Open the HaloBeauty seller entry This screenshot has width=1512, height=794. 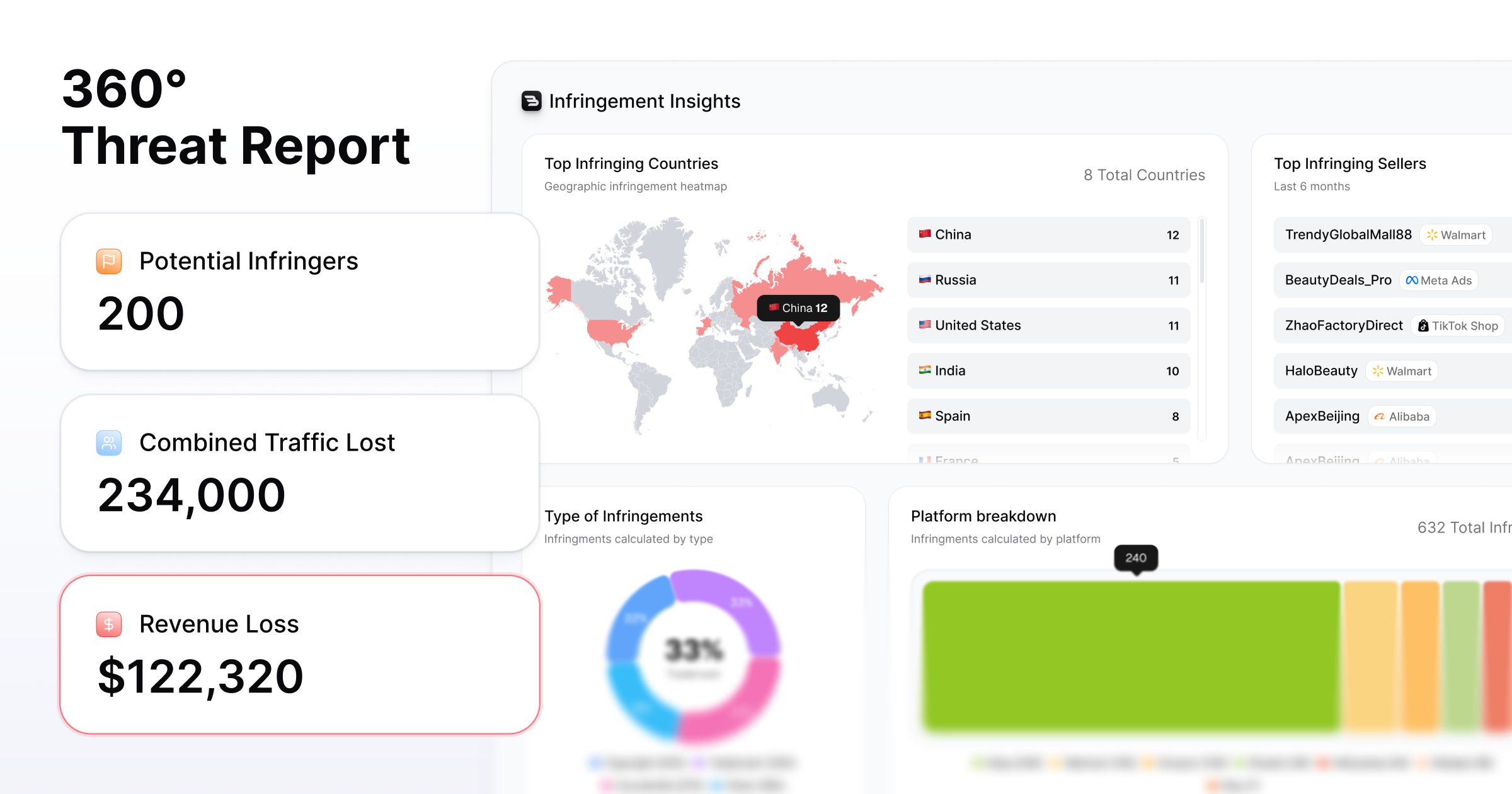coord(1321,371)
